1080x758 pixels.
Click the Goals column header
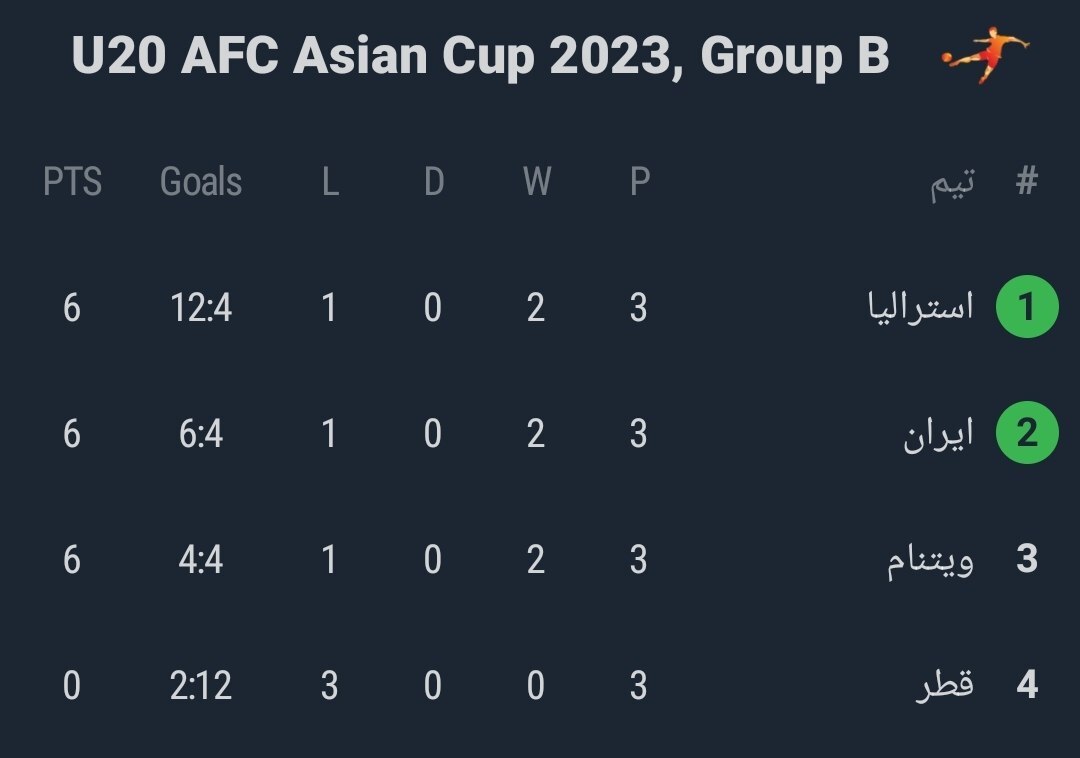(201, 182)
